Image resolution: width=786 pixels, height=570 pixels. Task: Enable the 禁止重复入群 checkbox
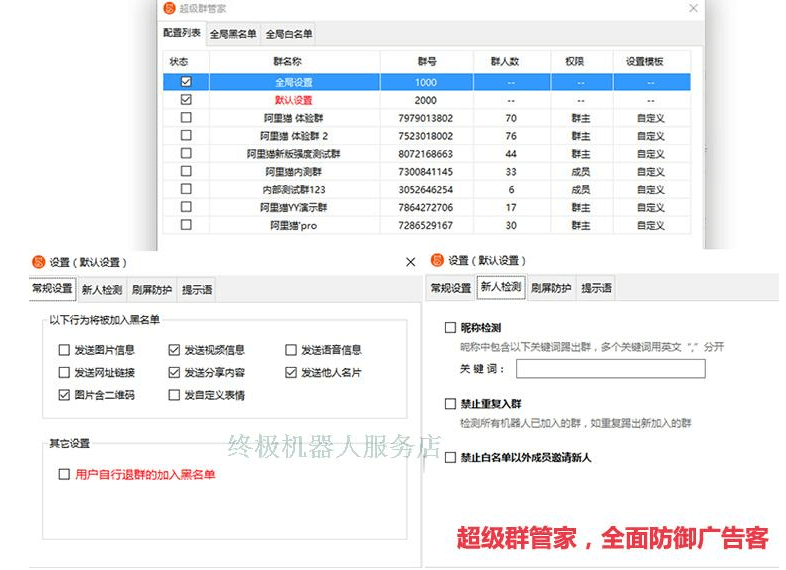click(450, 404)
